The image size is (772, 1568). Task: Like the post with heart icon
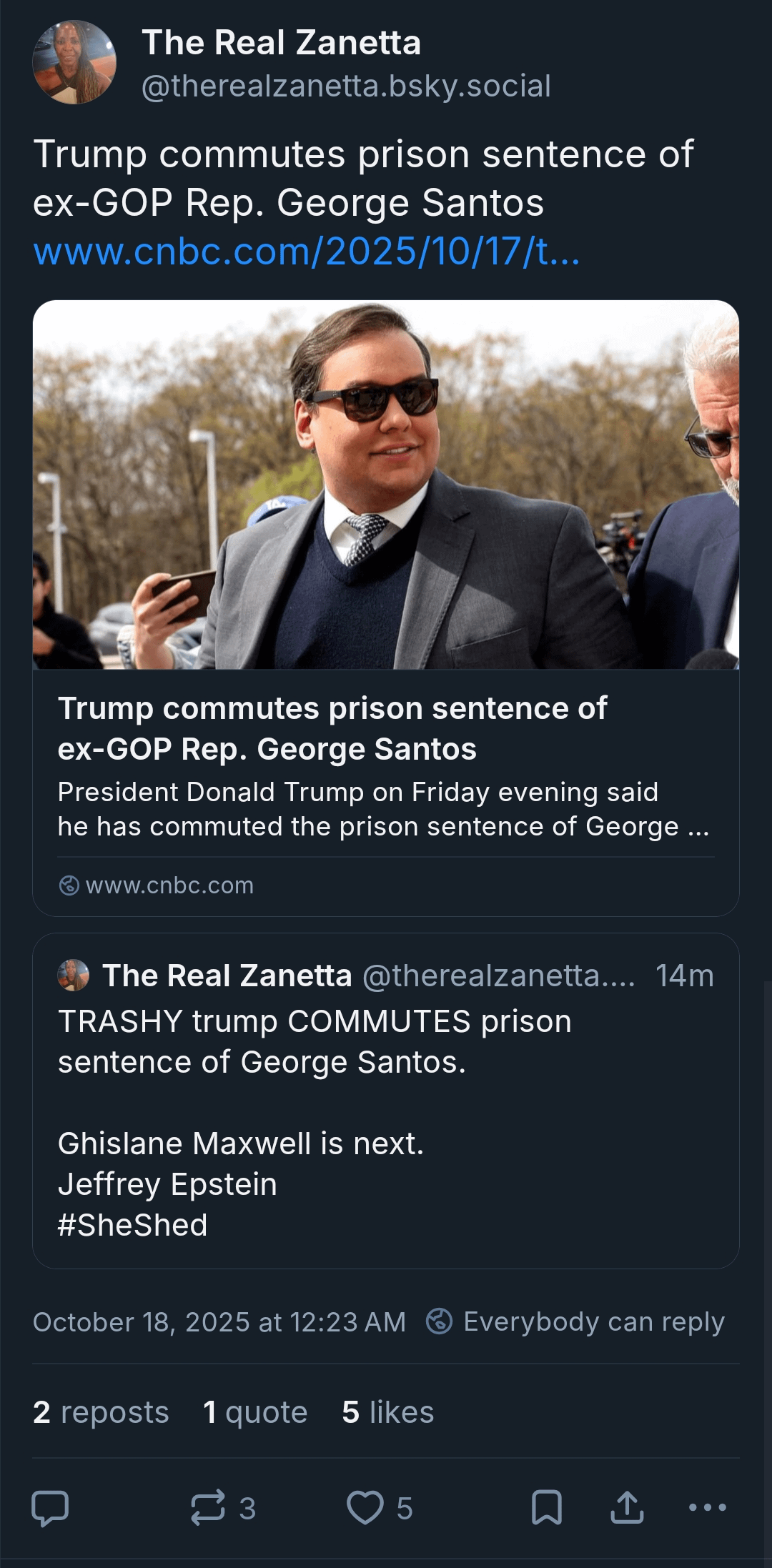(x=365, y=1508)
